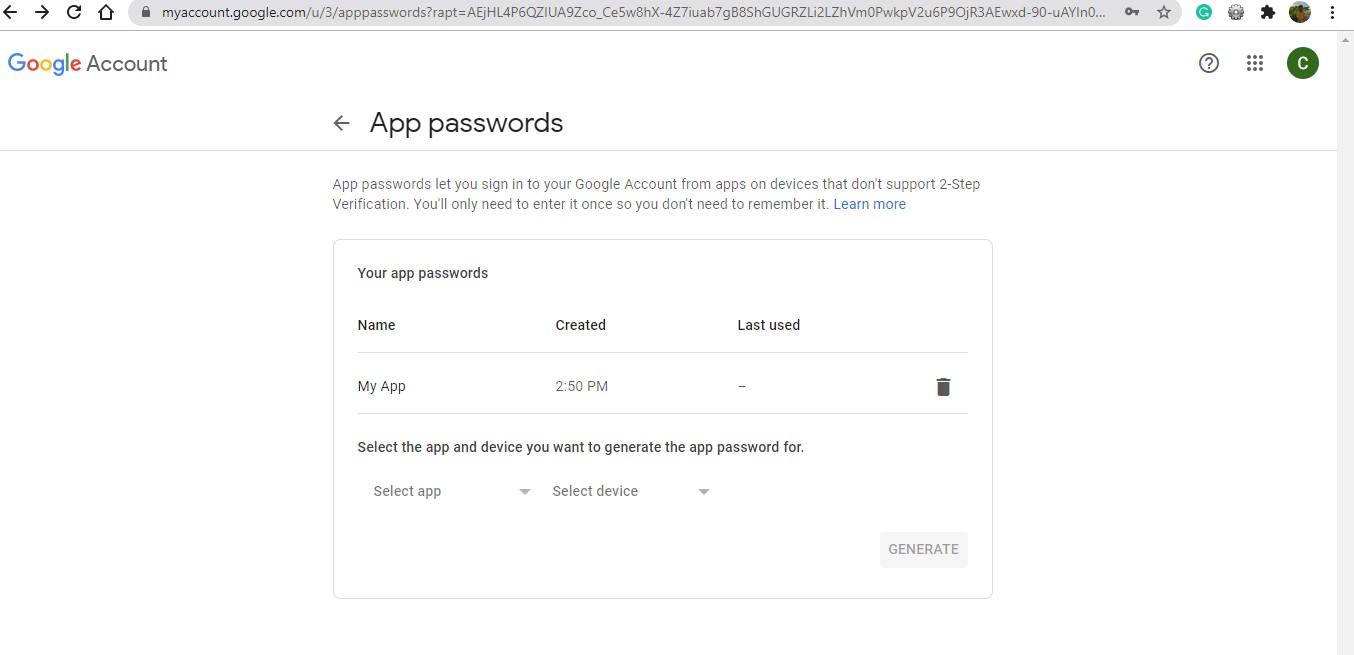1354x655 pixels.
Task: Reload the page
Action: tap(73, 13)
